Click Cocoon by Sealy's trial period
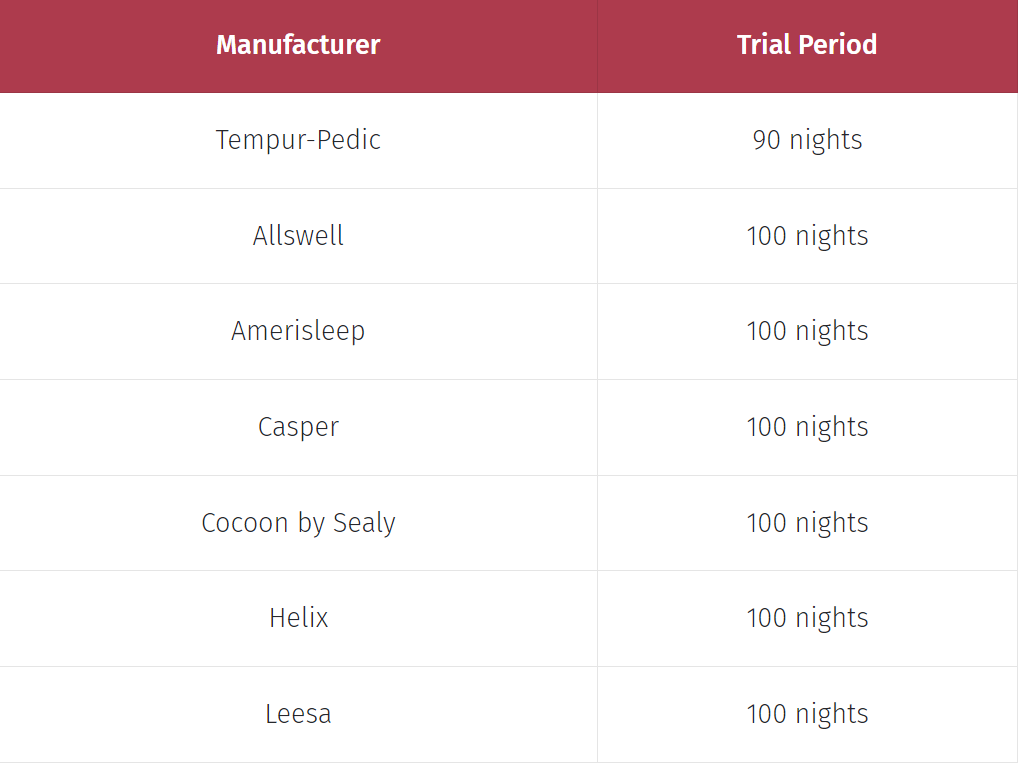The image size is (1018, 763). [x=807, y=523]
